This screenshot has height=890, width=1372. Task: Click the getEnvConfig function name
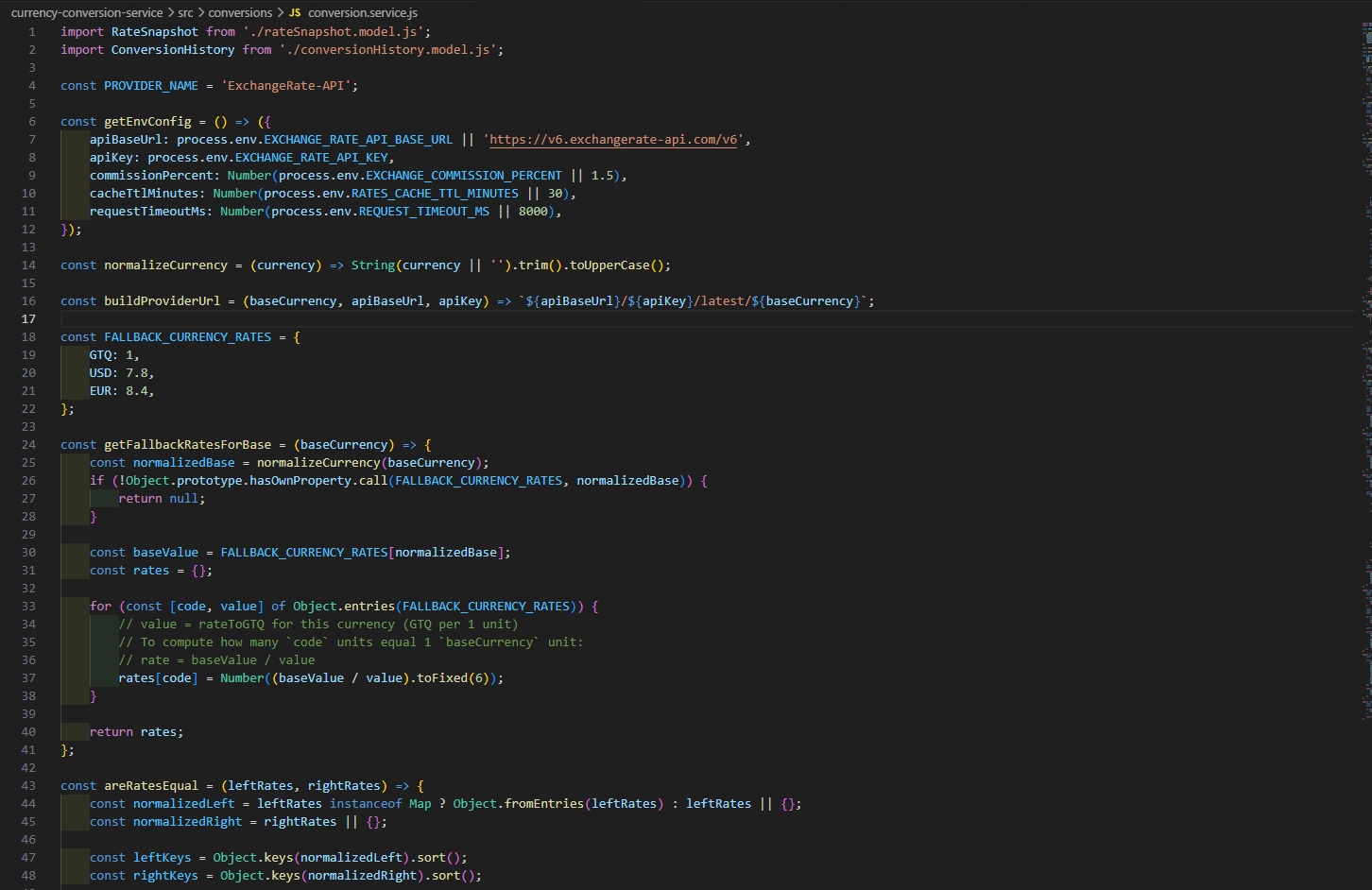tap(147, 122)
